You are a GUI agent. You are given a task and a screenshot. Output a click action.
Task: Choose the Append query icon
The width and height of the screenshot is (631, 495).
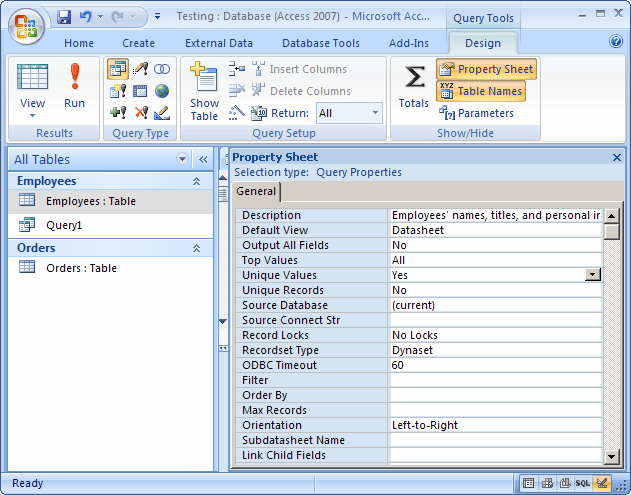point(118,112)
